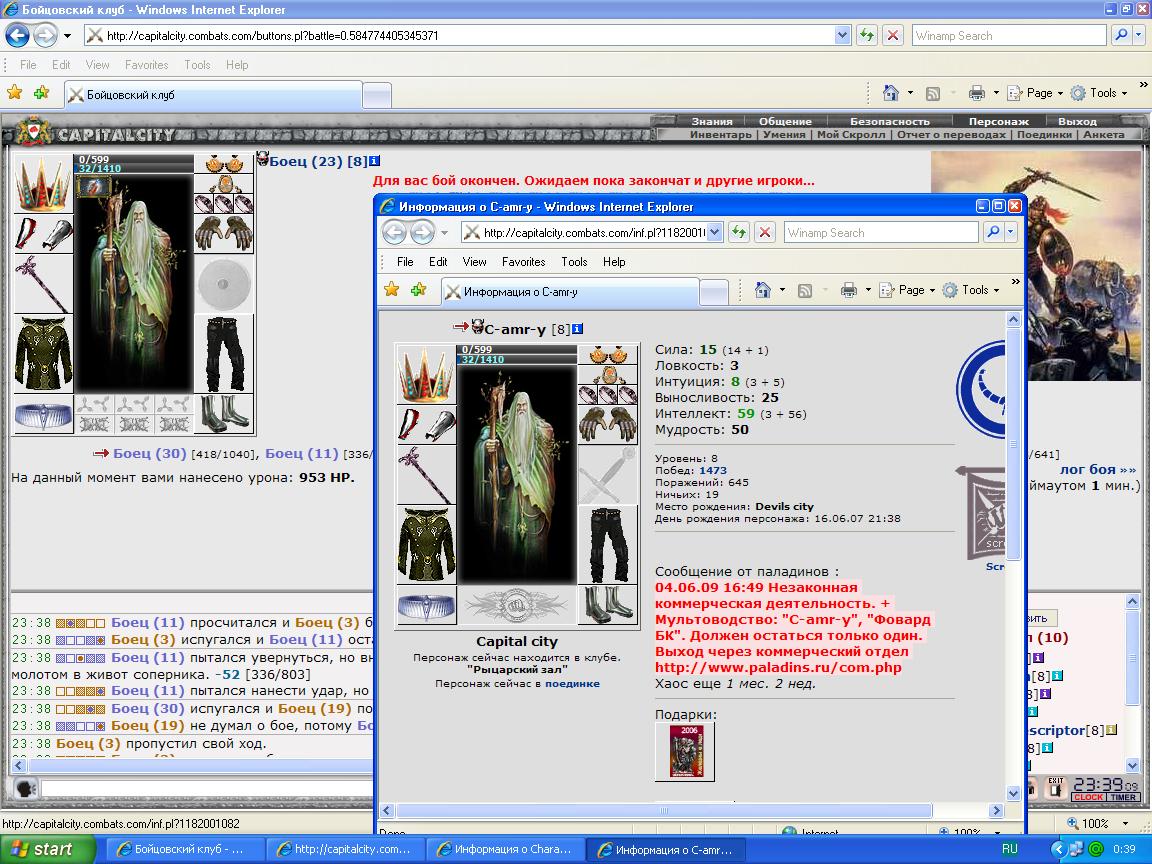Click the empty sword slot in the info window
The height and width of the screenshot is (864, 1152).
[x=608, y=475]
